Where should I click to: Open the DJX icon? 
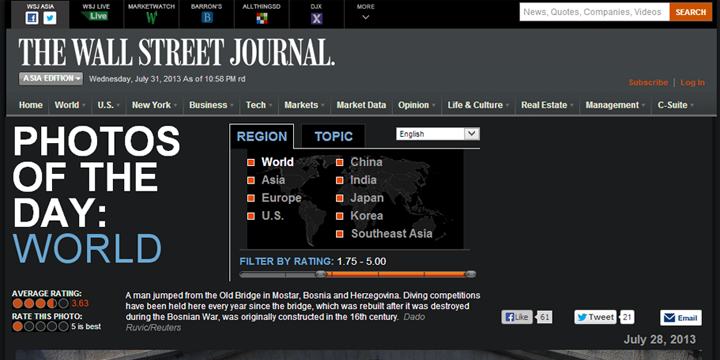pos(316,18)
